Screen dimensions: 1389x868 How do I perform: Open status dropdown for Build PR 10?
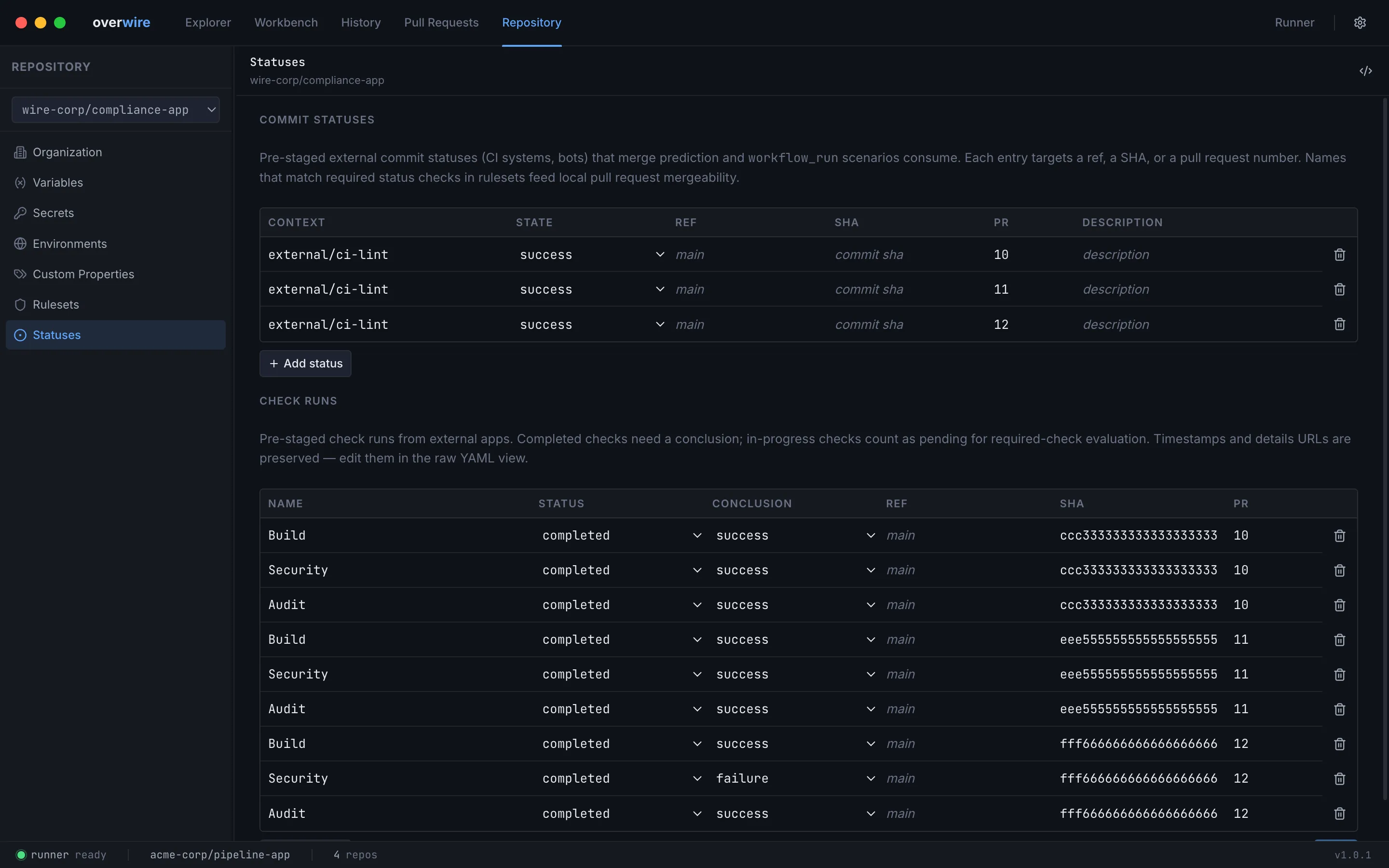622,536
